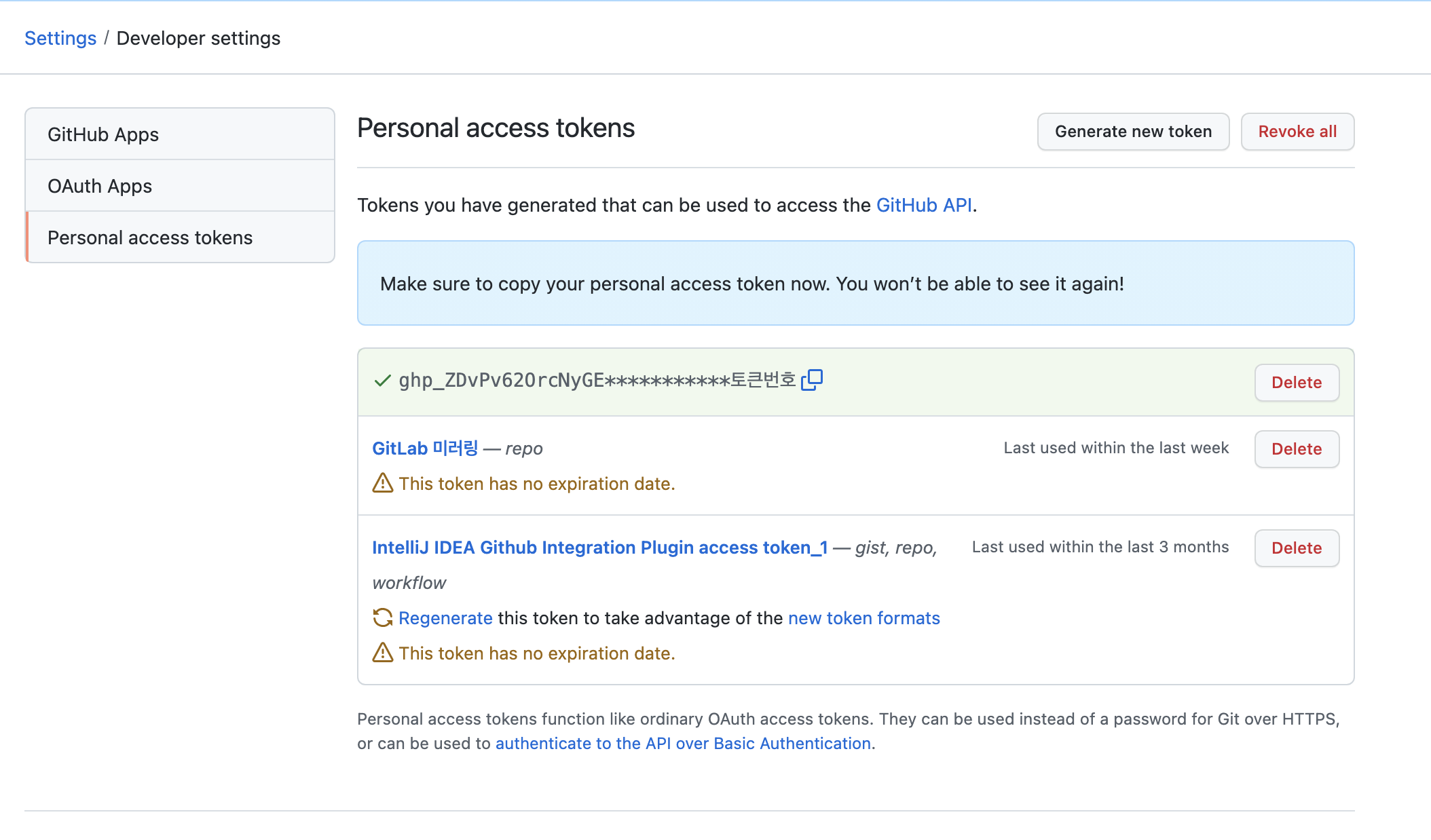Image resolution: width=1431 pixels, height=840 pixels.
Task: Click the regenerate circular arrows icon
Action: 383,617
